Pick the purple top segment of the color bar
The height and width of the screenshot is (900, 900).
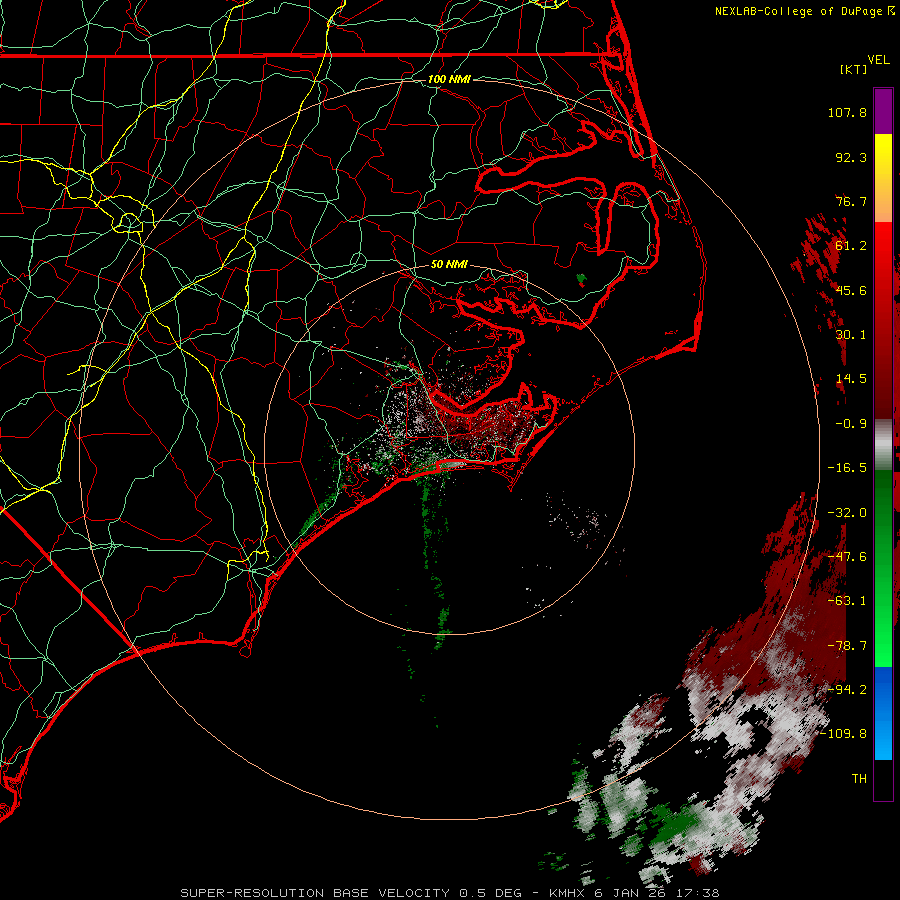click(x=883, y=111)
